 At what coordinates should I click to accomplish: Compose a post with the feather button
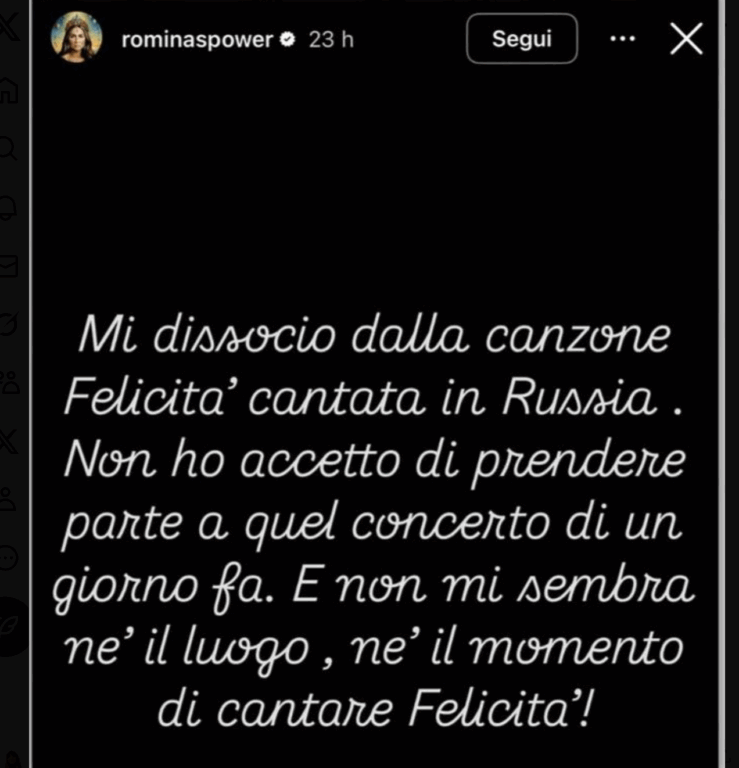coord(11,627)
